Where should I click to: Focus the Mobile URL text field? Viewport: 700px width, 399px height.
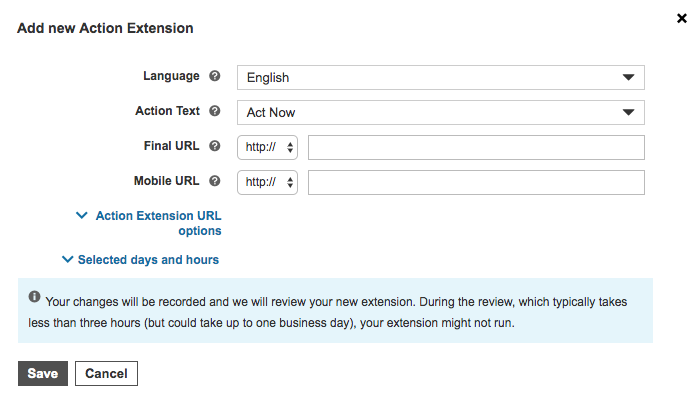[x=476, y=182]
